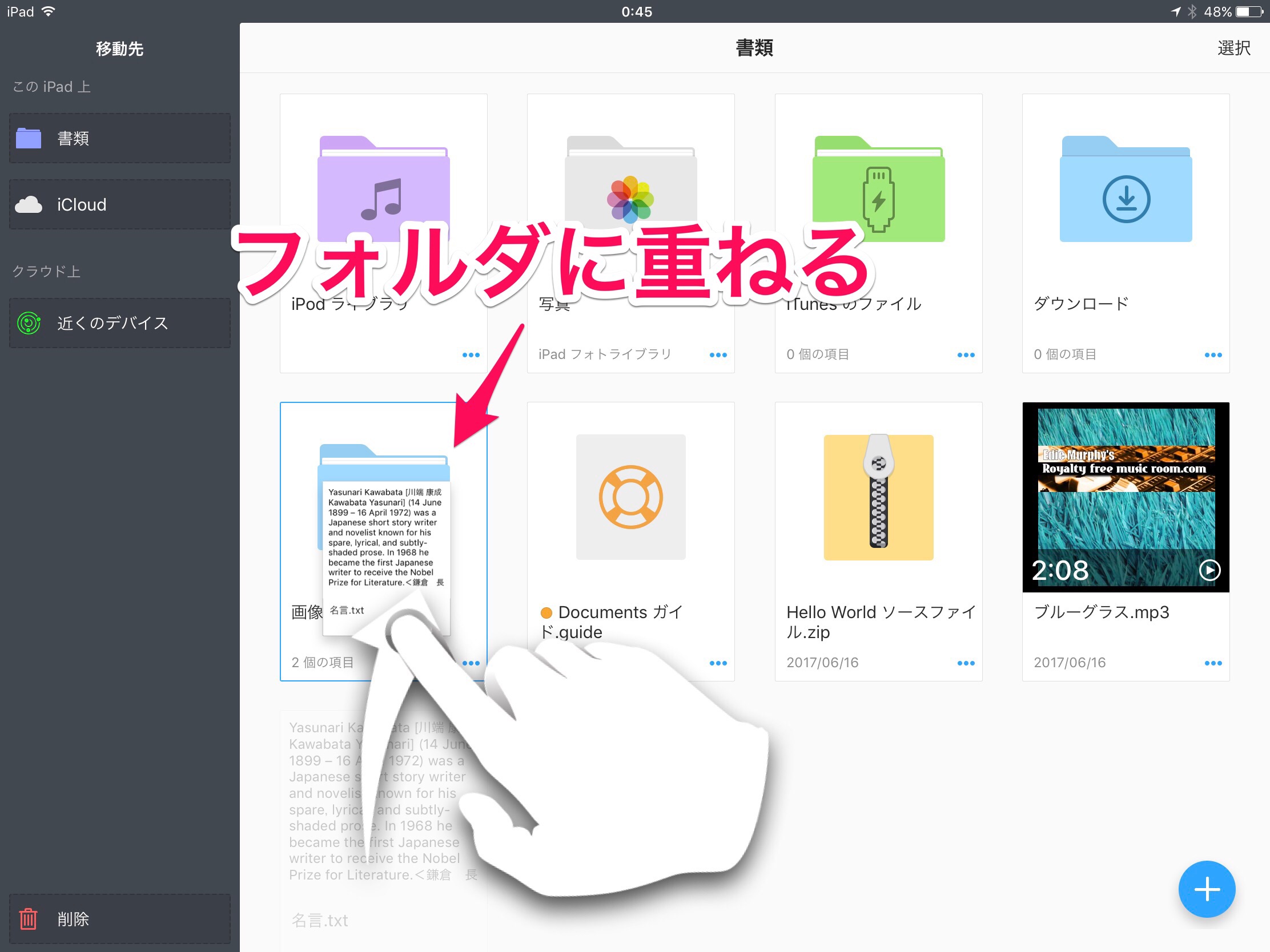
Task: Open 近くのデバイス nearby devices
Action: (119, 323)
